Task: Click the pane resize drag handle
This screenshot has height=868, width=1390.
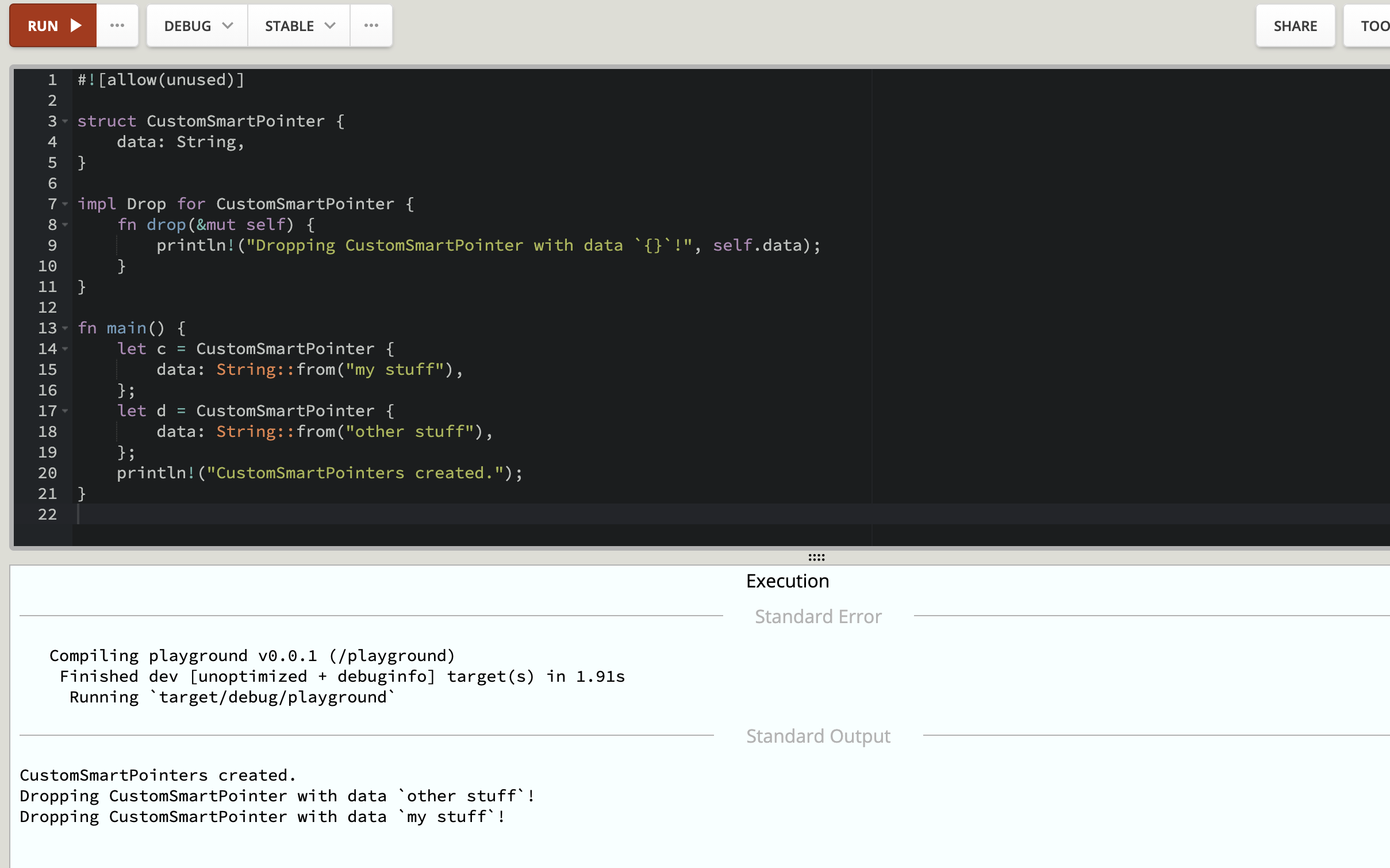Action: coord(816,557)
